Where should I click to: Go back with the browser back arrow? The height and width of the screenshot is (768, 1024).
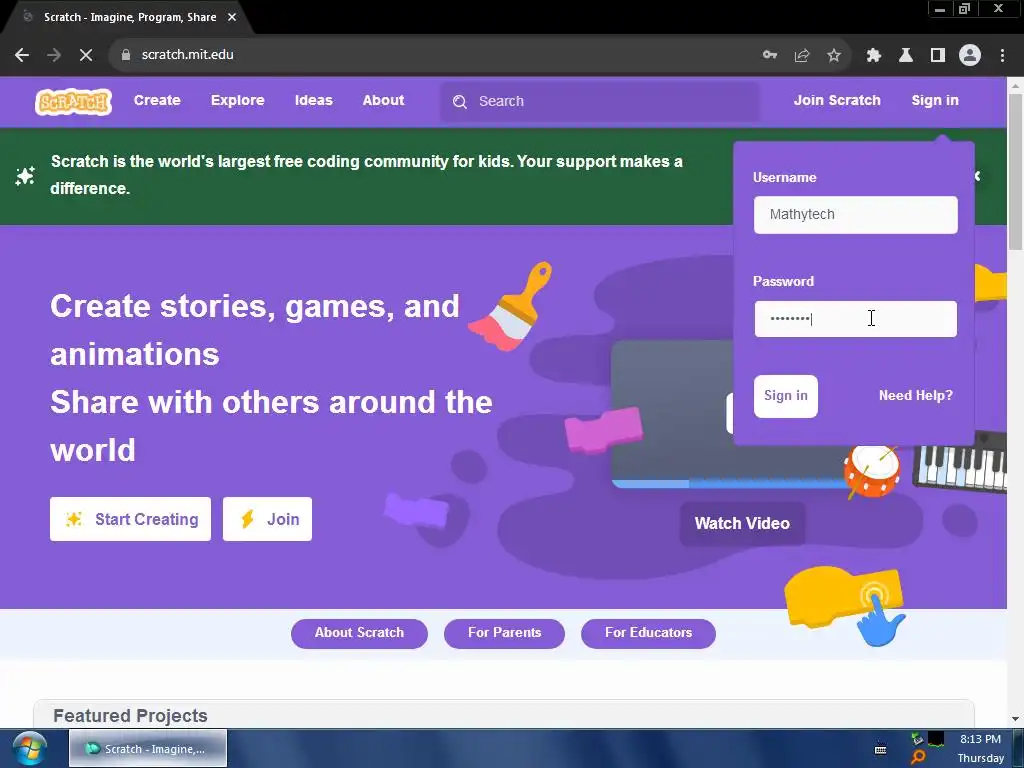(x=22, y=55)
